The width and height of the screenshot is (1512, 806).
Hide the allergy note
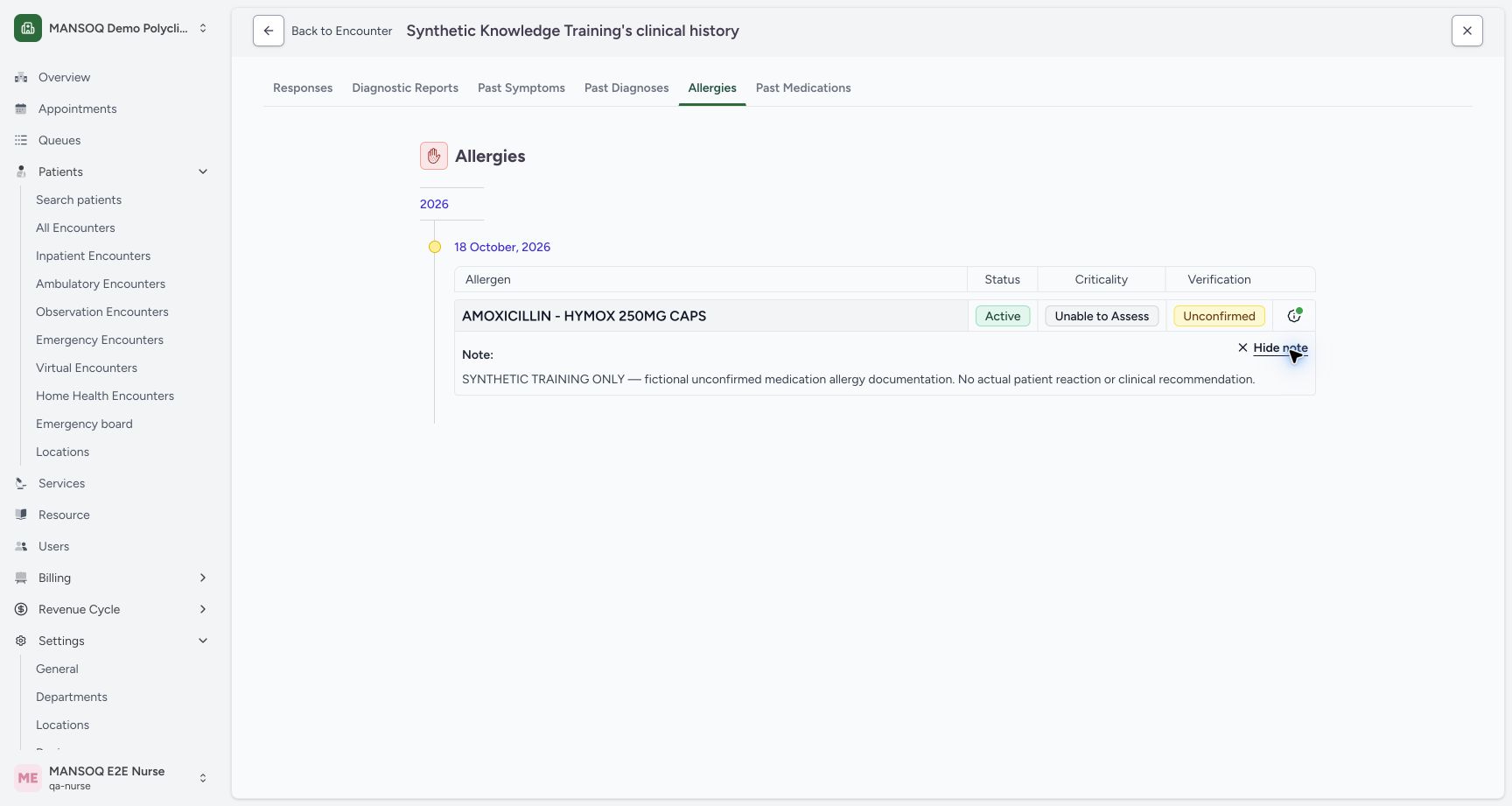click(1273, 347)
